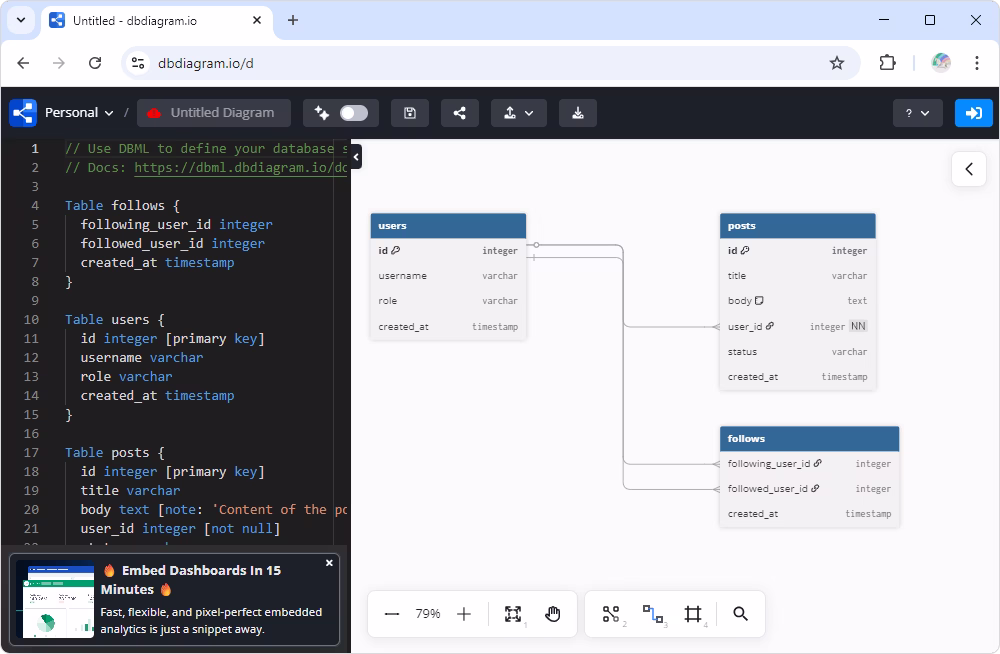The height and width of the screenshot is (654, 1000).
Task: Expand the right side panel chevron
Action: pos(969,169)
